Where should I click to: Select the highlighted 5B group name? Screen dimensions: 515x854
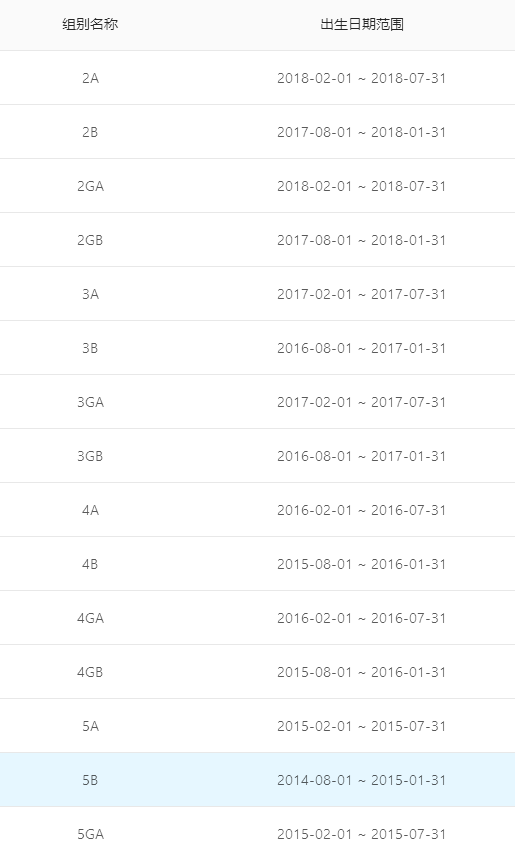tap(90, 779)
